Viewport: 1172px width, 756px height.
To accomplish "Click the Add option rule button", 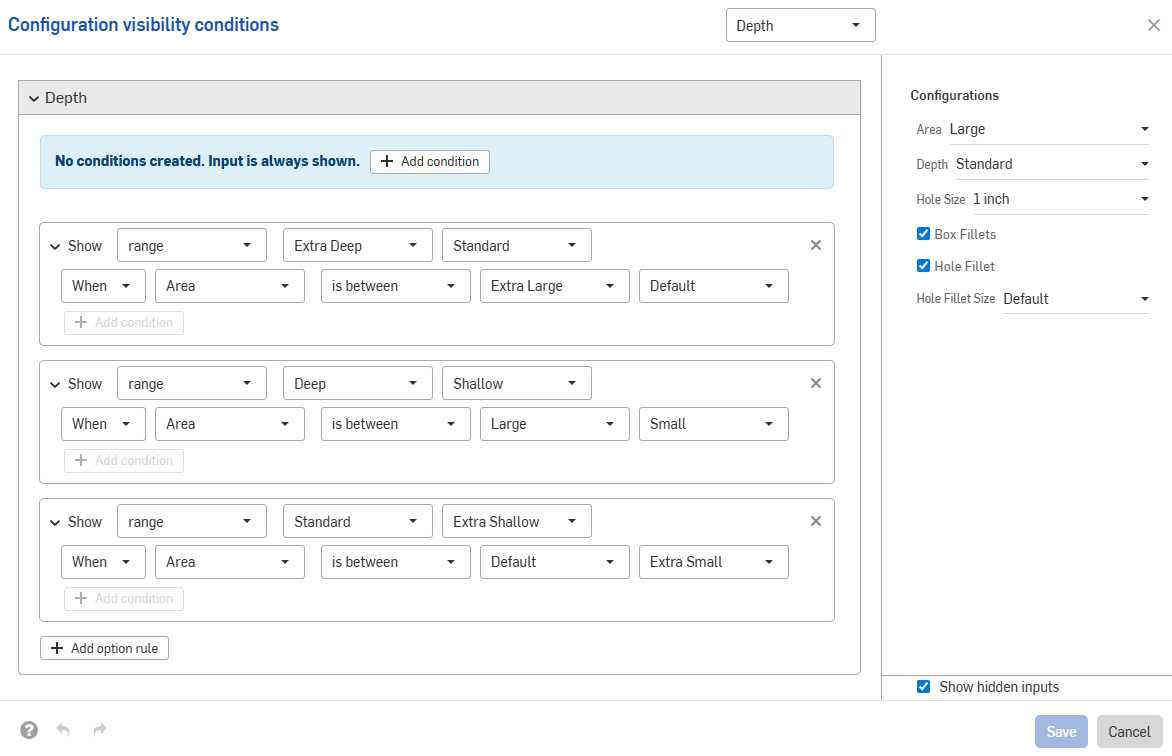I will tap(104, 647).
